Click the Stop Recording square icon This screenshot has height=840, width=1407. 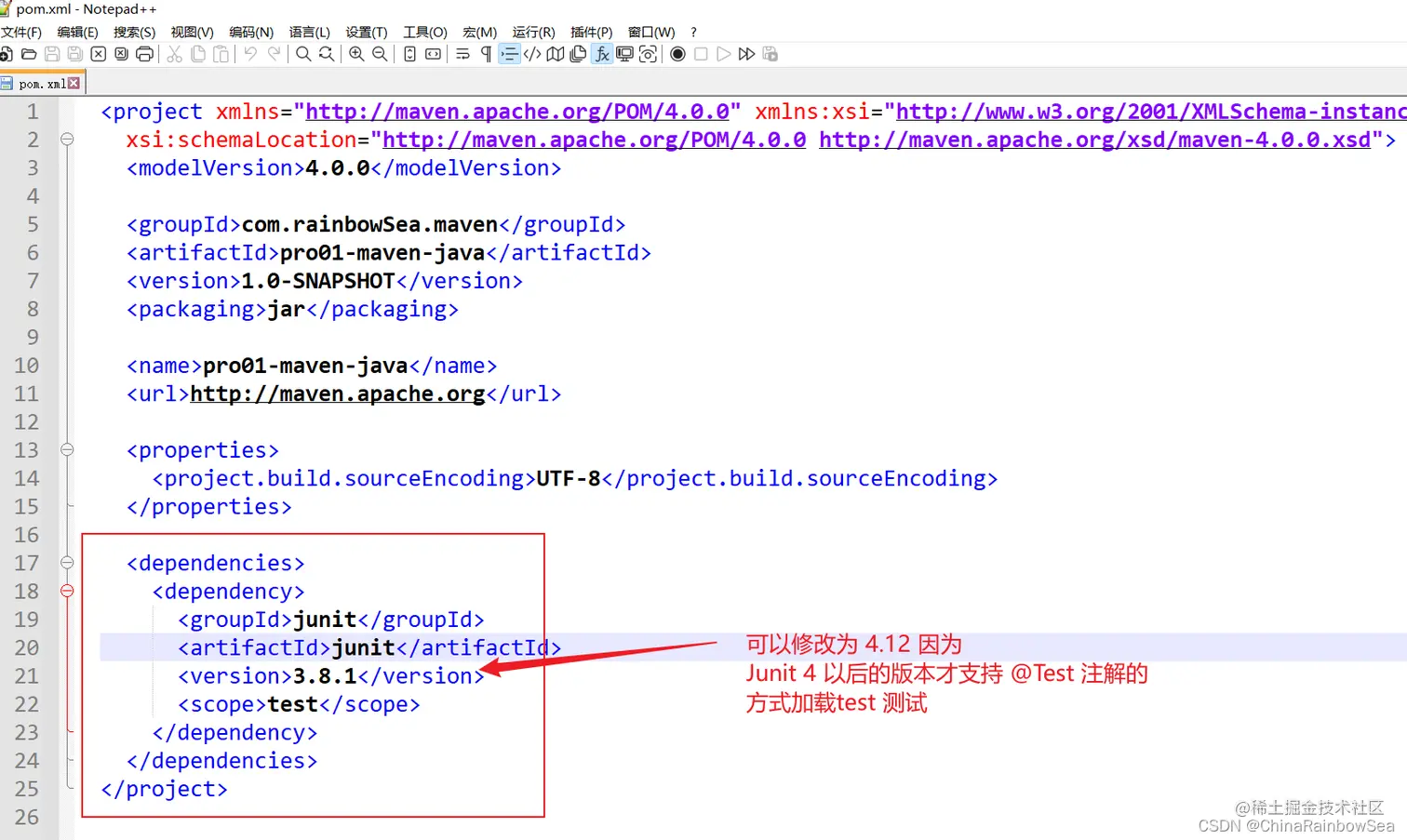click(x=701, y=54)
